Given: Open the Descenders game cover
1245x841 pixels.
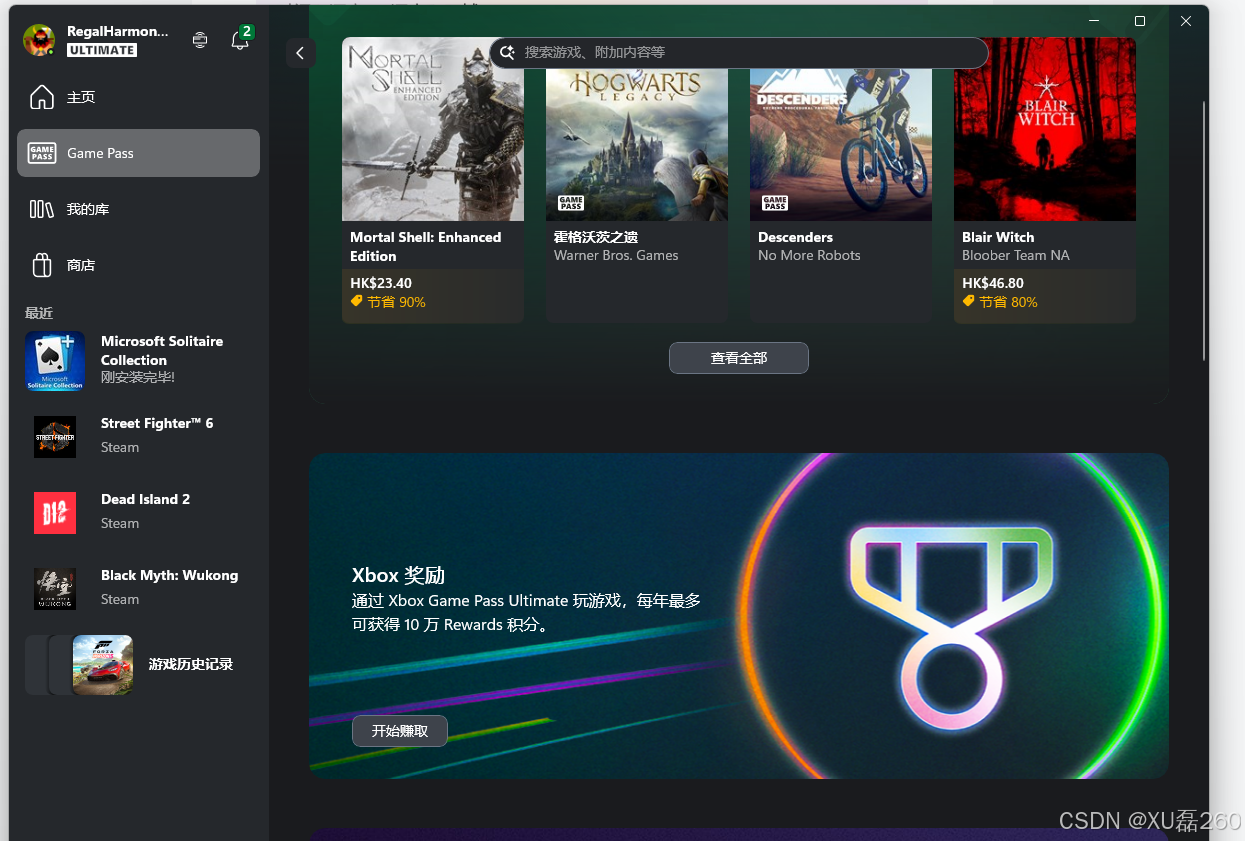Looking at the screenshot, I should pyautogui.click(x=841, y=129).
